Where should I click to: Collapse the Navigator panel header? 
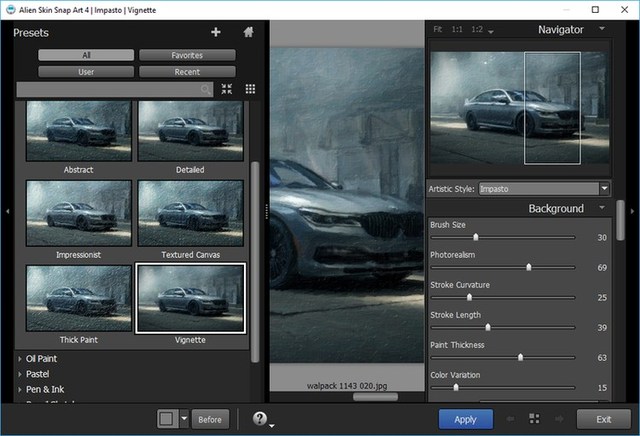click(602, 30)
